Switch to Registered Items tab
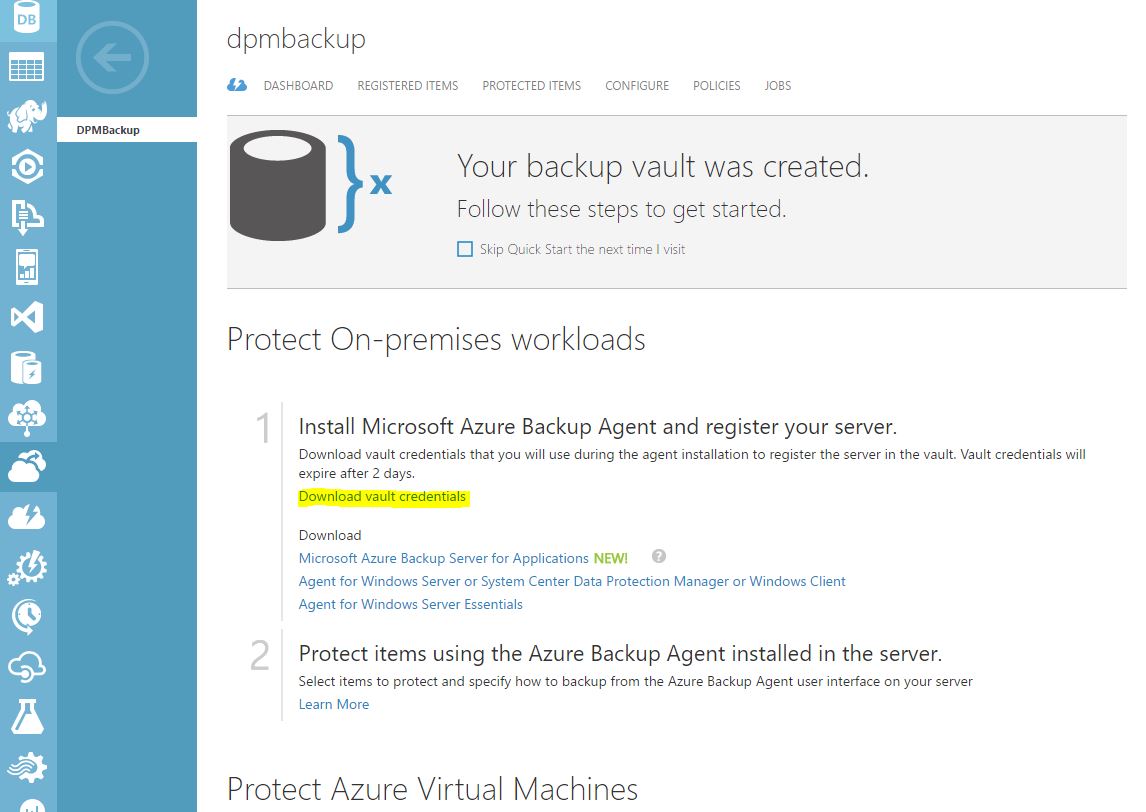1146x812 pixels. pos(408,86)
